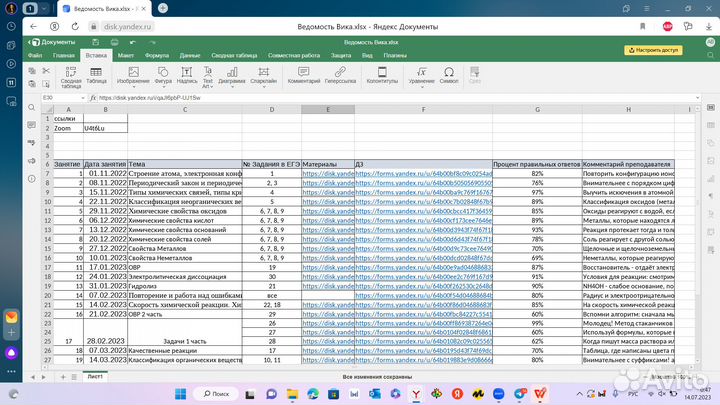This screenshot has width=720, height=405.
Task: Open the Файл menu
Action: point(34,56)
